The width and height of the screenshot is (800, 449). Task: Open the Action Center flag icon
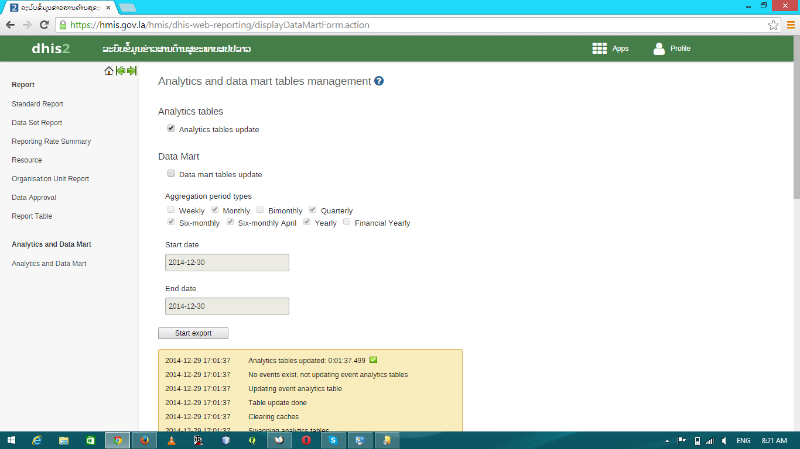click(682, 441)
